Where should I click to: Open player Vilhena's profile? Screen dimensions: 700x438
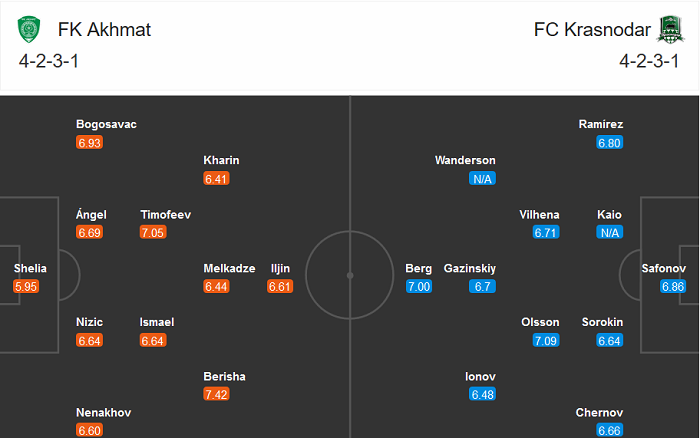(x=540, y=214)
